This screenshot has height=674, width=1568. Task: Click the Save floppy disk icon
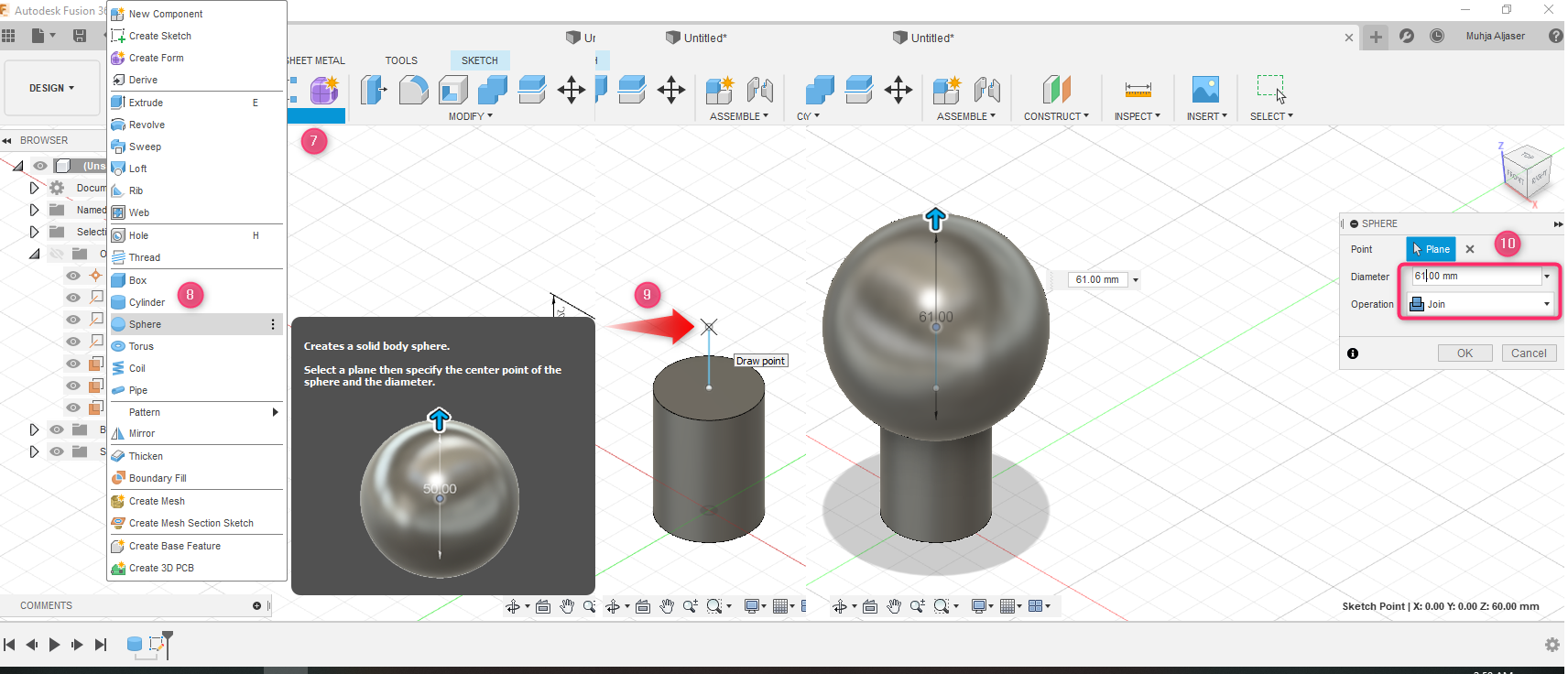(80, 36)
